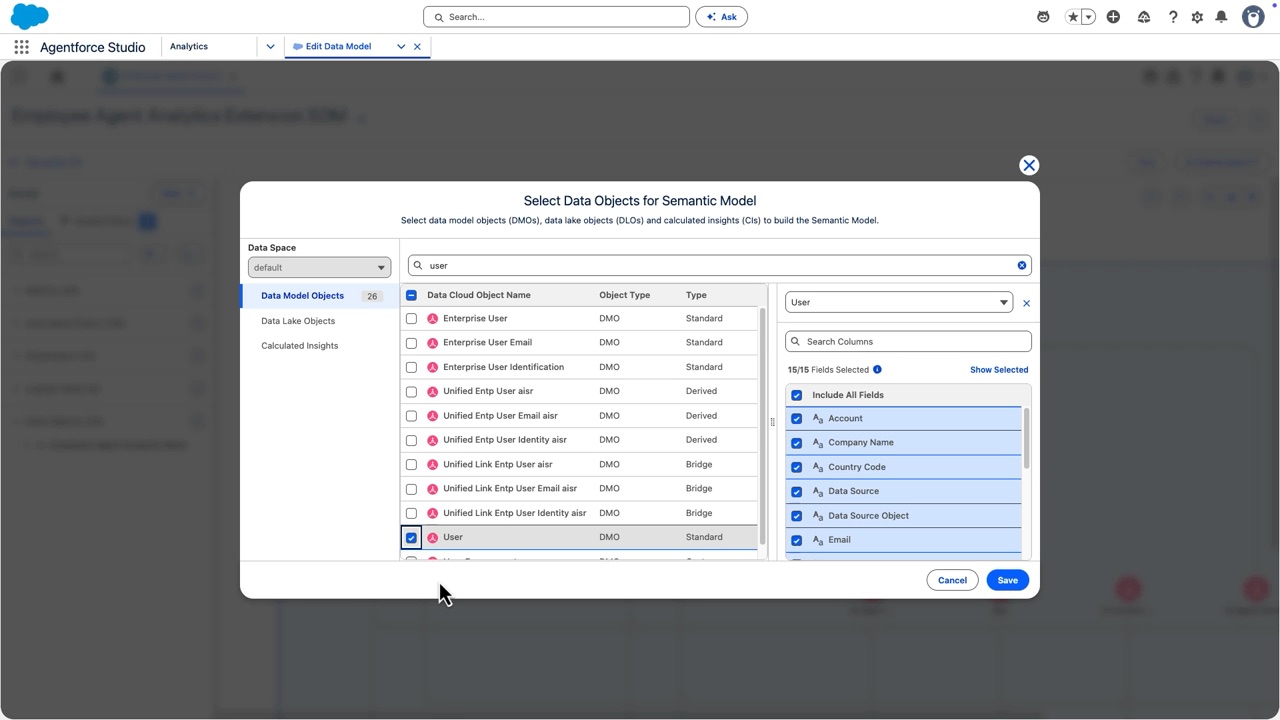Uncheck the Company Name field checkbox
Image resolution: width=1280 pixels, height=720 pixels.
pyautogui.click(x=797, y=443)
